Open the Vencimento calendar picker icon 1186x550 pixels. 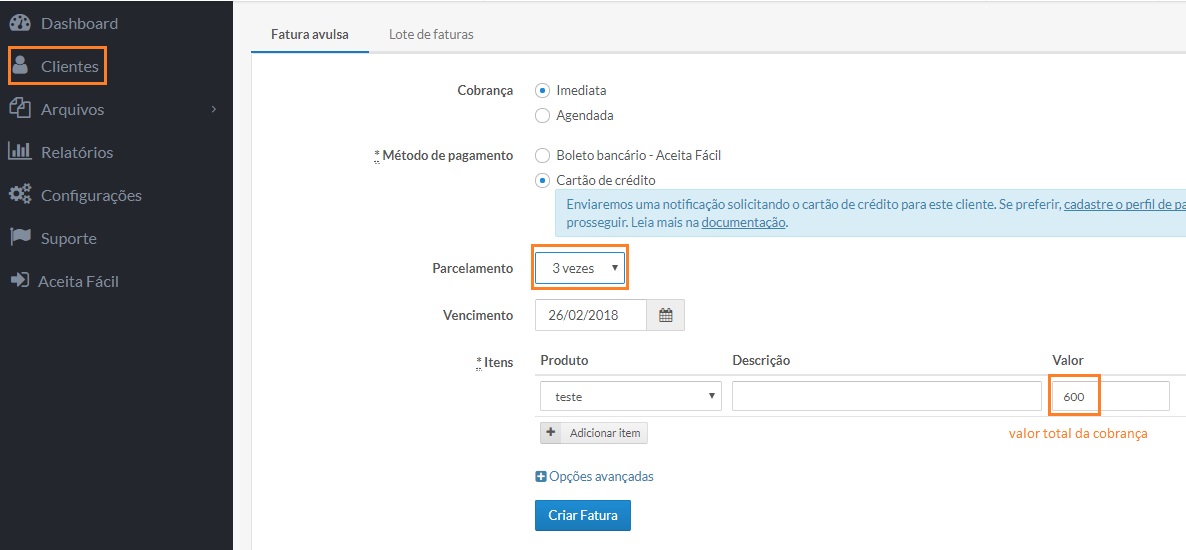point(665,315)
